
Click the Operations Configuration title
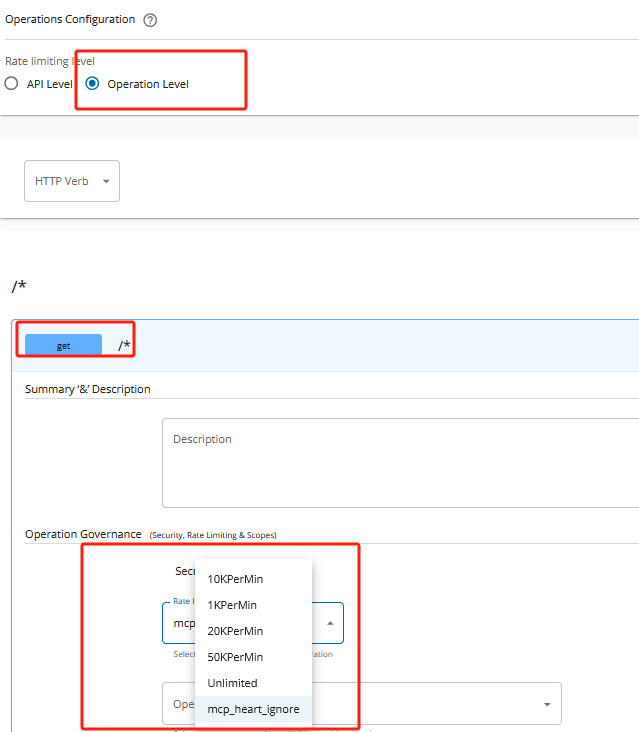click(70, 20)
